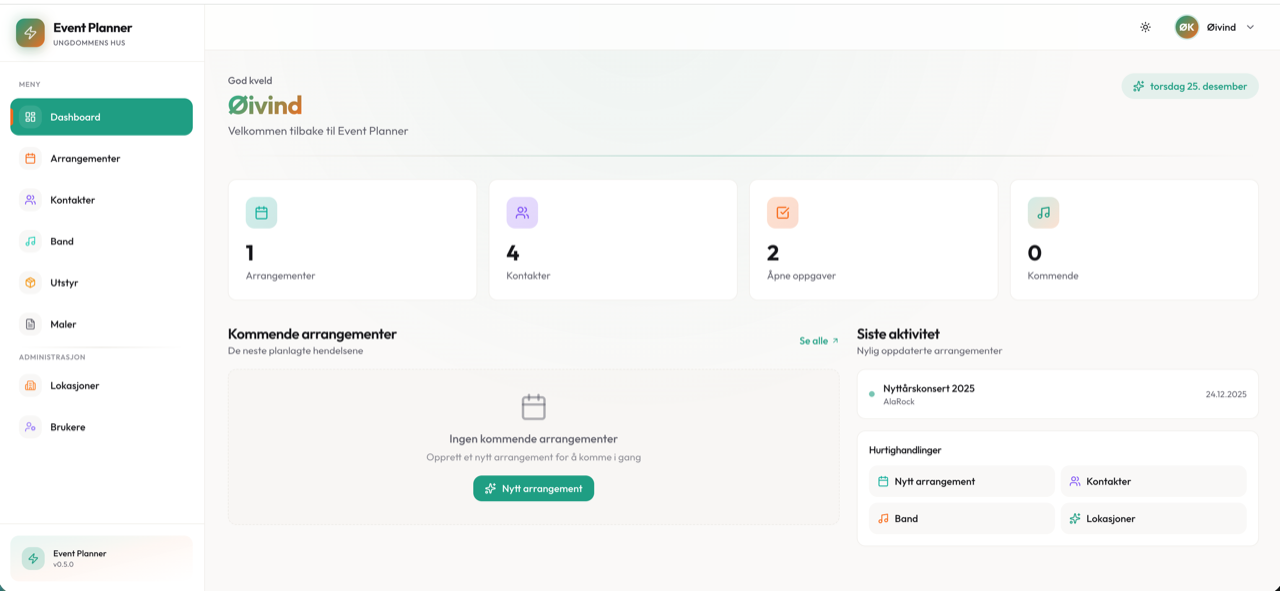Open Brukere users icon in sidebar
The width and height of the screenshot is (1280, 591).
click(30, 427)
